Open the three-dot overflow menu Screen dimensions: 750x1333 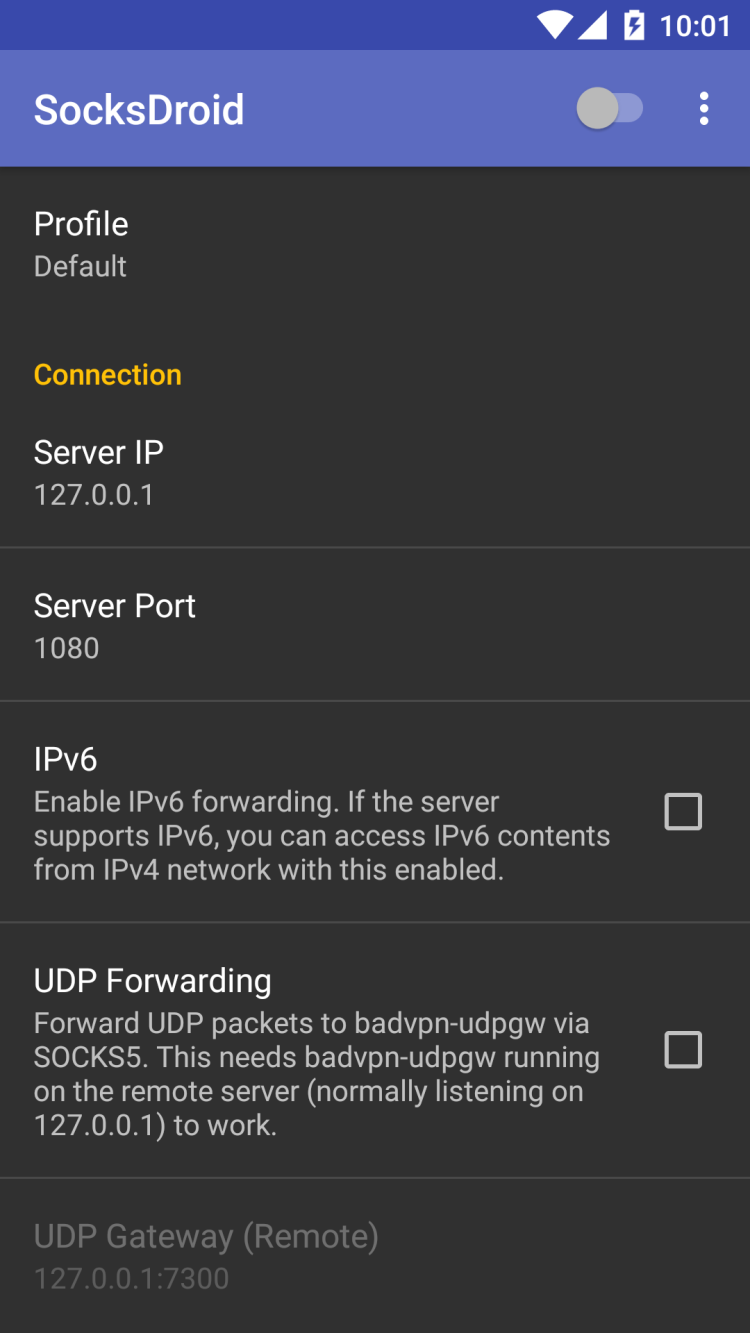tap(704, 109)
